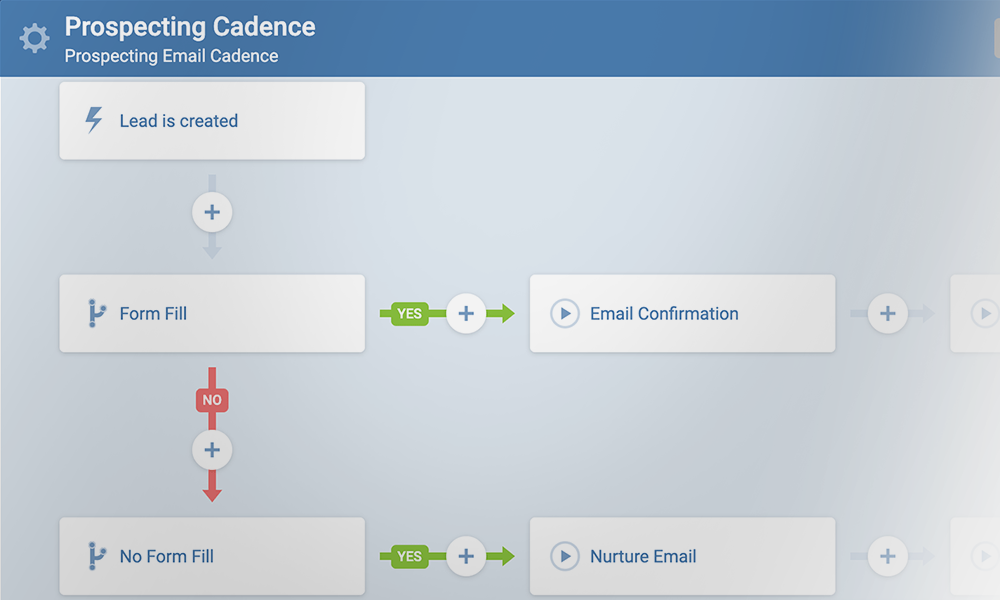The width and height of the screenshot is (1000, 600).
Task: Open settings with the gear icon
Action: [34, 39]
